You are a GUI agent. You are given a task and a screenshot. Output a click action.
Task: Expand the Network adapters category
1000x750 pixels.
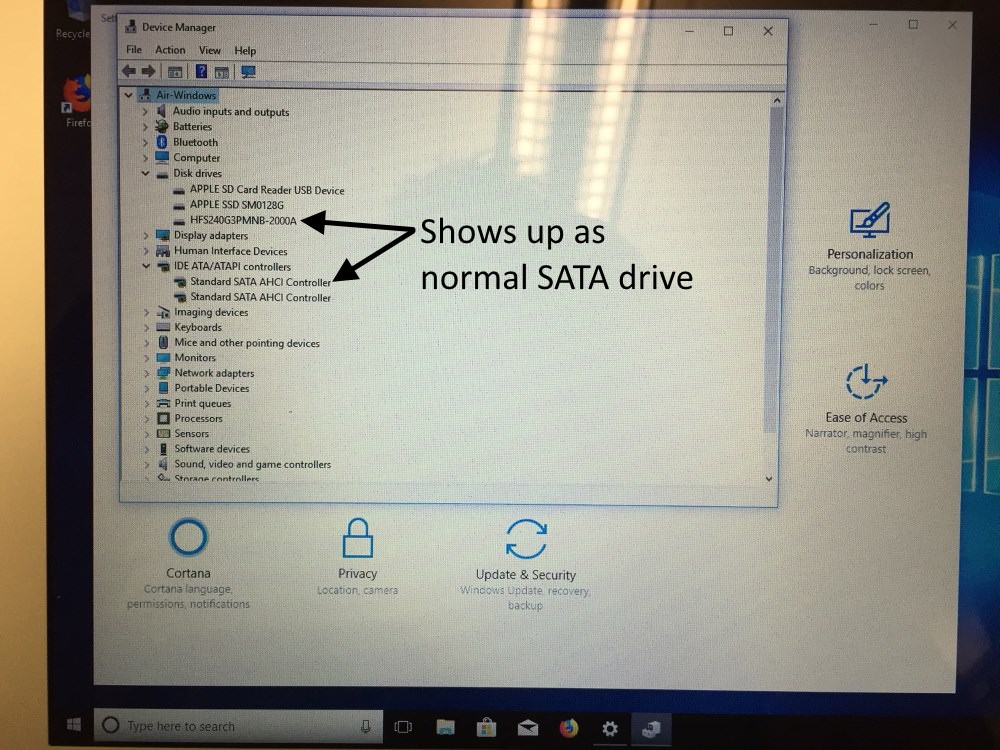tap(147, 373)
